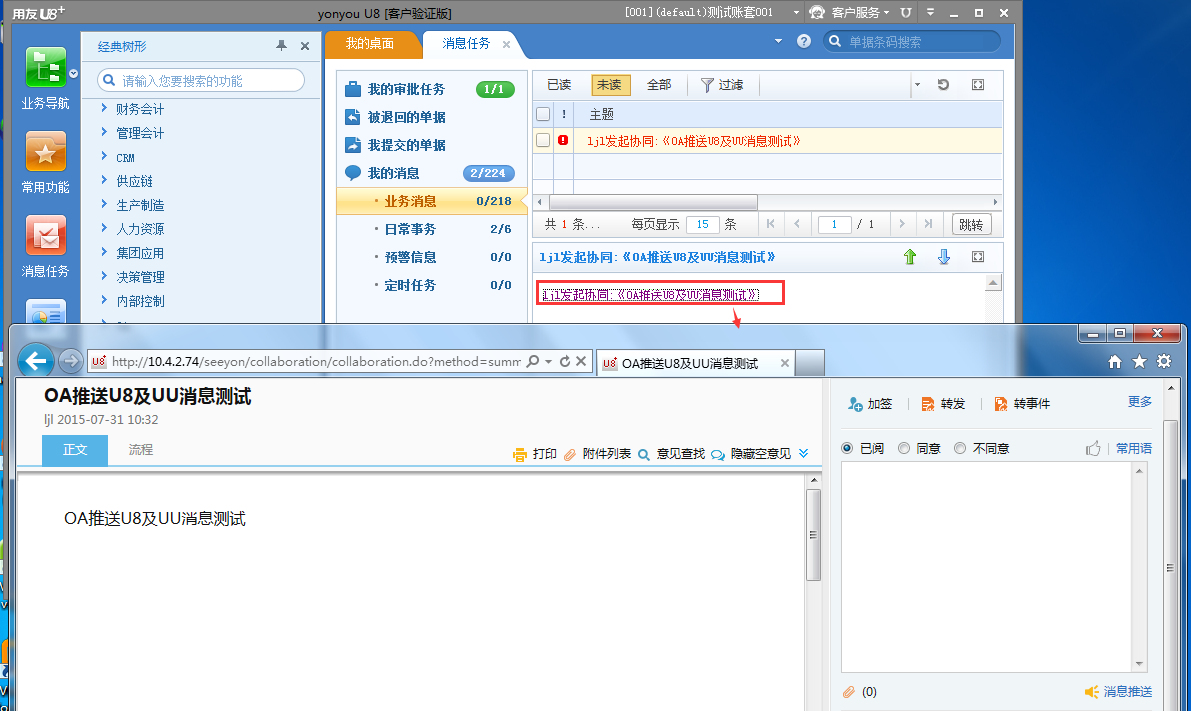Click the thumbs-up like icon
The width and height of the screenshot is (1191, 711).
tap(1093, 448)
